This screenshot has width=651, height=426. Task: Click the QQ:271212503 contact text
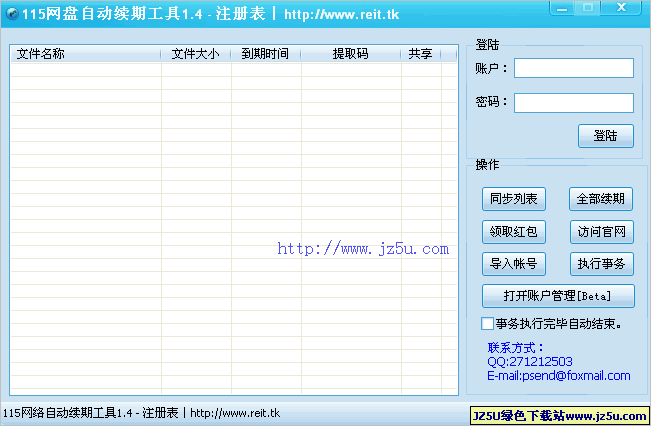[x=530, y=362]
